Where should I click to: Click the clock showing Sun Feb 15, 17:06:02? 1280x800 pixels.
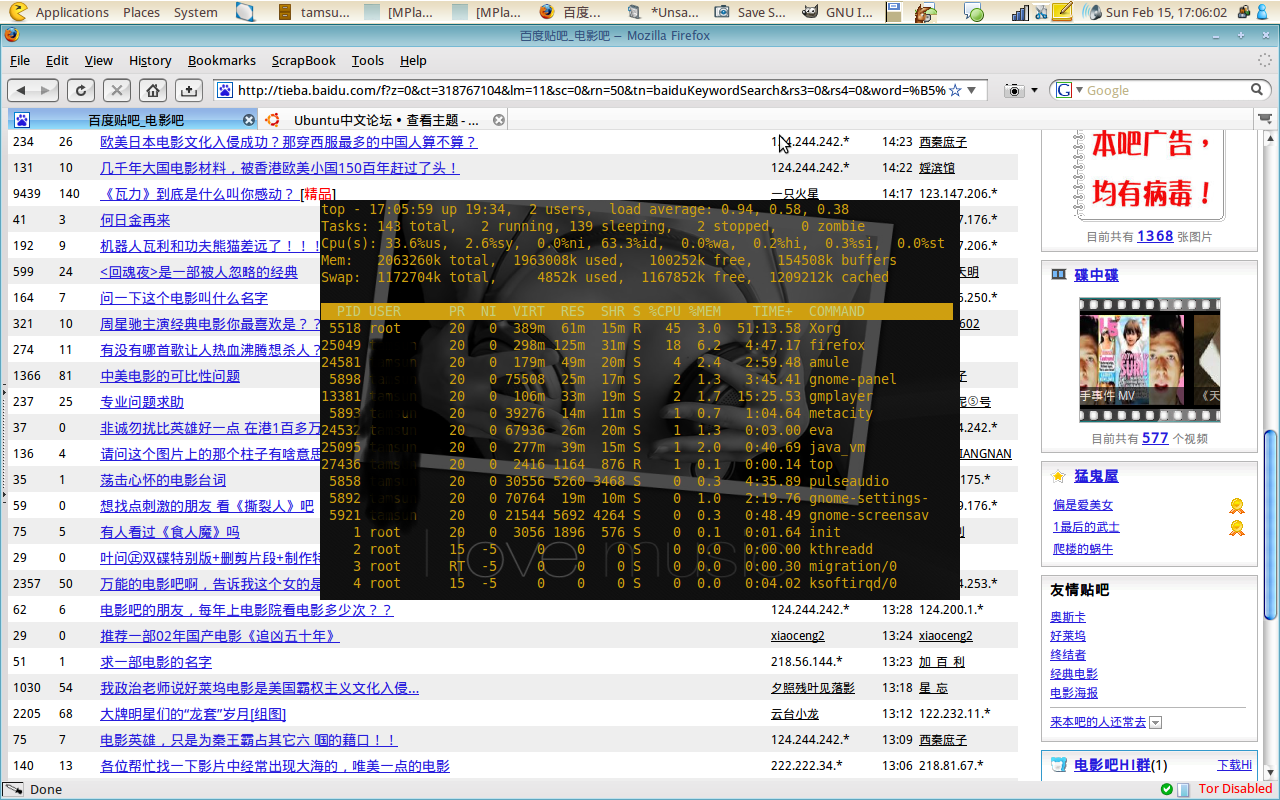tap(1166, 13)
